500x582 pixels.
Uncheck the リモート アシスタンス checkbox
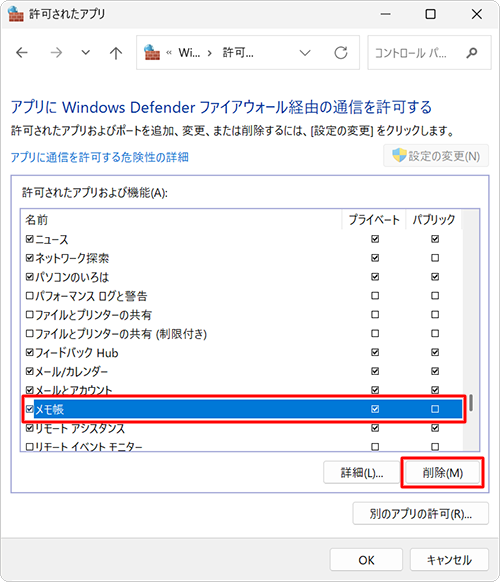point(30,428)
